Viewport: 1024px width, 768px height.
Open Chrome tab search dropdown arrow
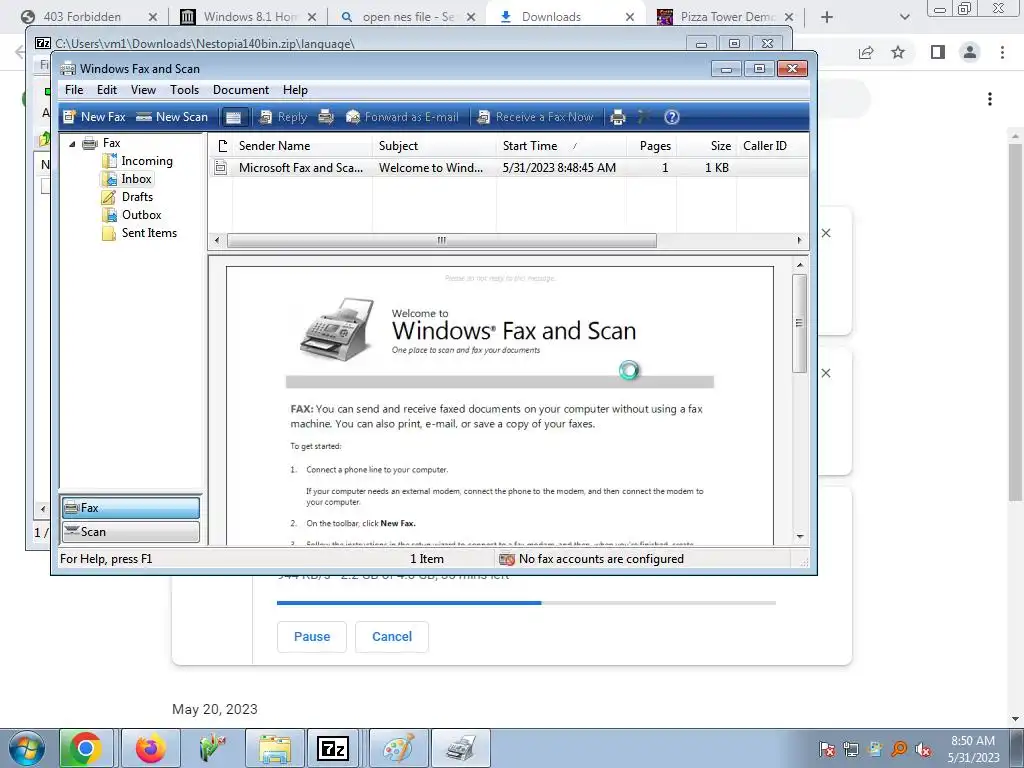[x=904, y=17]
